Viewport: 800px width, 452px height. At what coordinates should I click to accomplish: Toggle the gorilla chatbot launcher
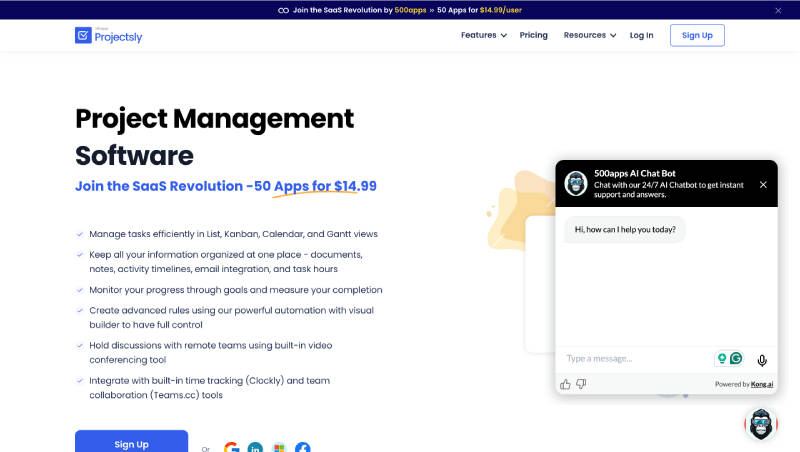click(761, 424)
